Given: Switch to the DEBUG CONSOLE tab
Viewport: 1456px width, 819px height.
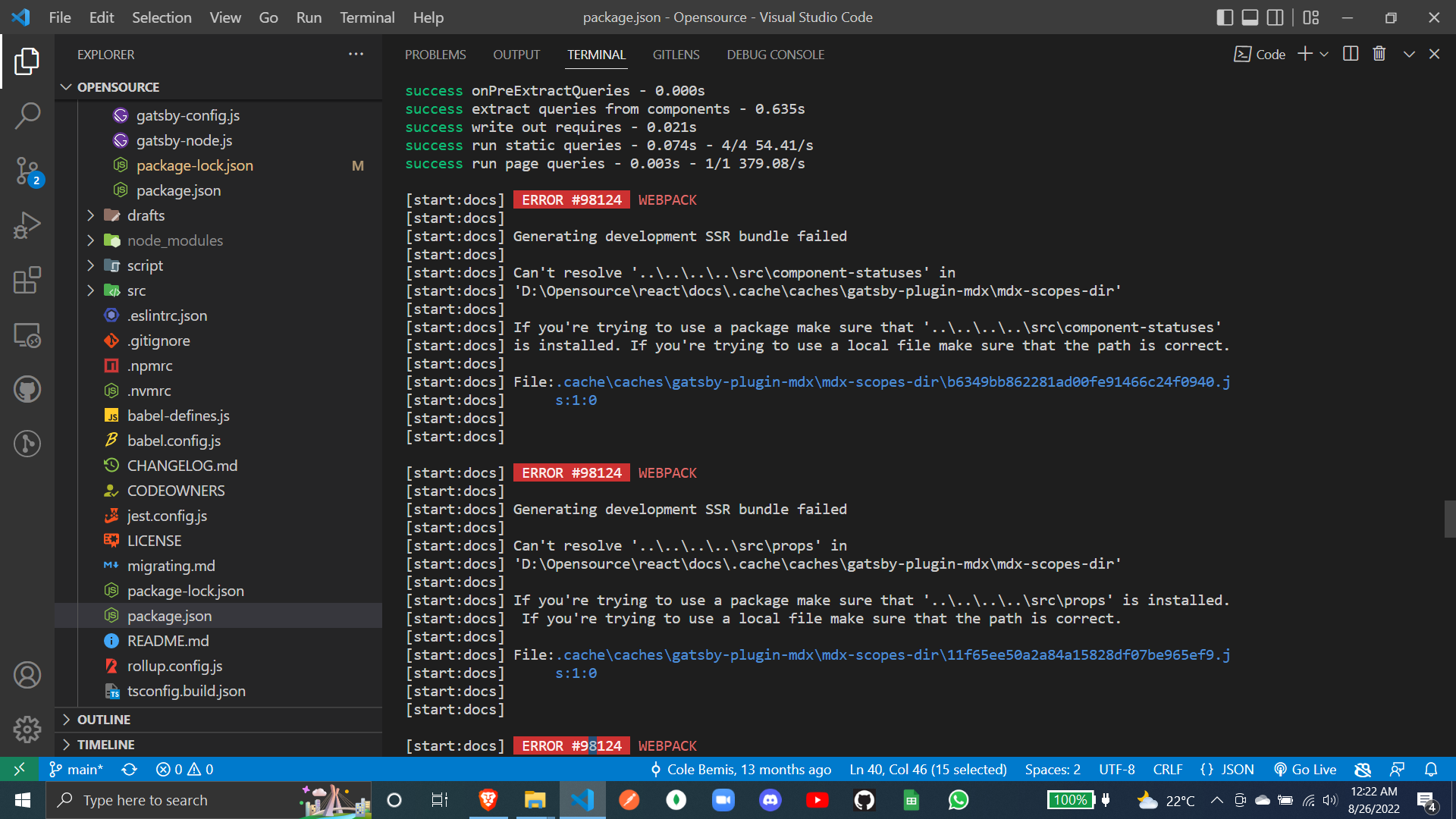Looking at the screenshot, I should pyautogui.click(x=776, y=55).
